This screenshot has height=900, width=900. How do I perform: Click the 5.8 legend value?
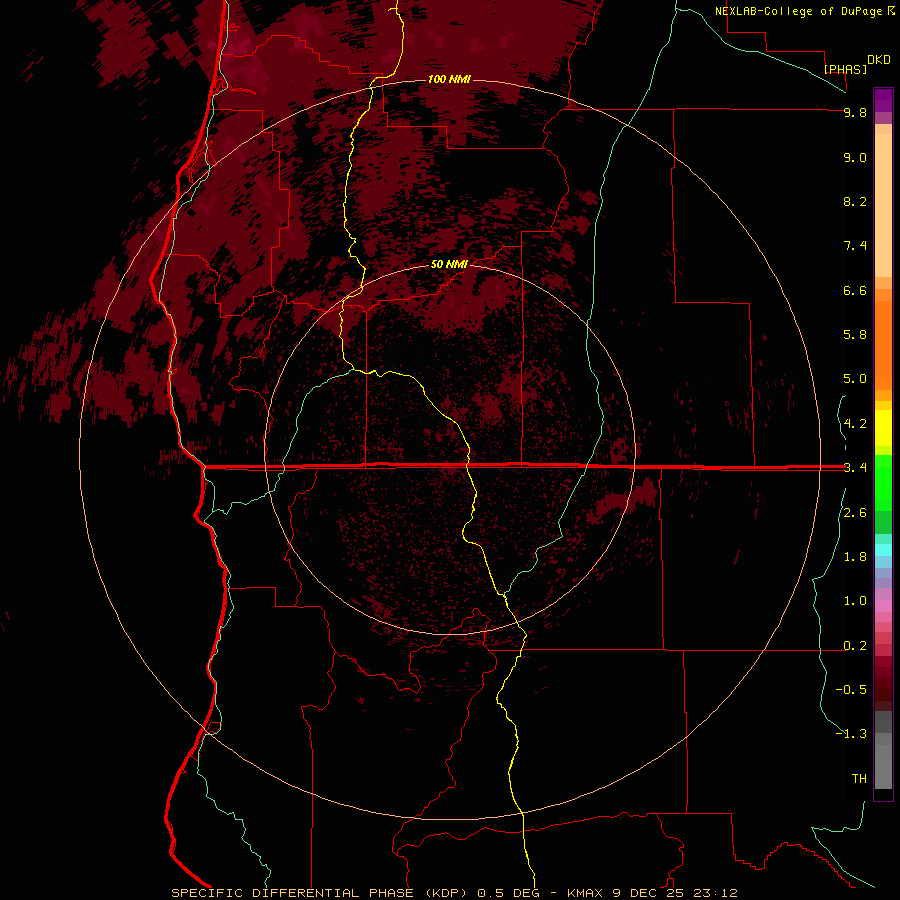pyautogui.click(x=855, y=335)
